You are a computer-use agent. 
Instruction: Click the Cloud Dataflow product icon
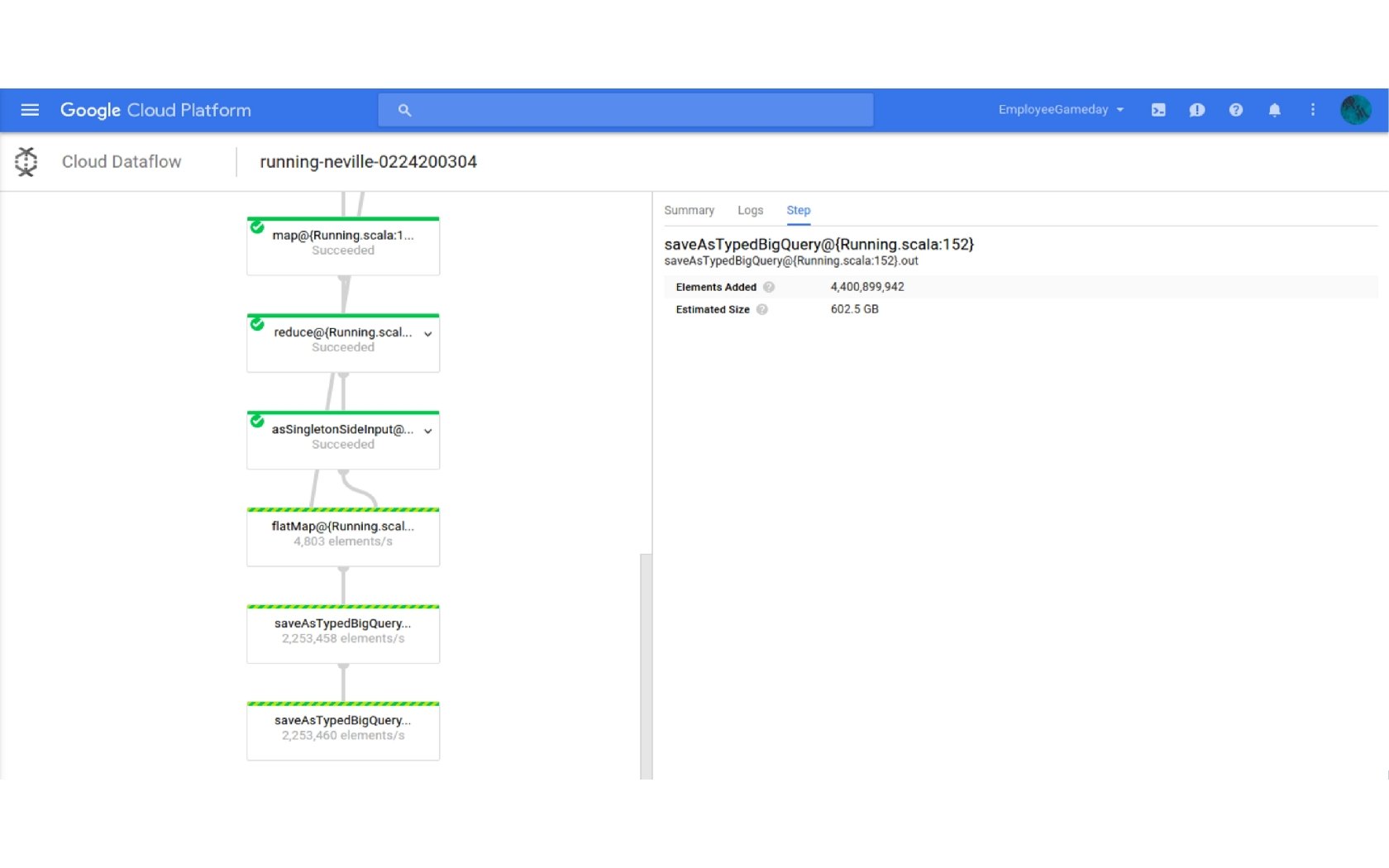26,161
